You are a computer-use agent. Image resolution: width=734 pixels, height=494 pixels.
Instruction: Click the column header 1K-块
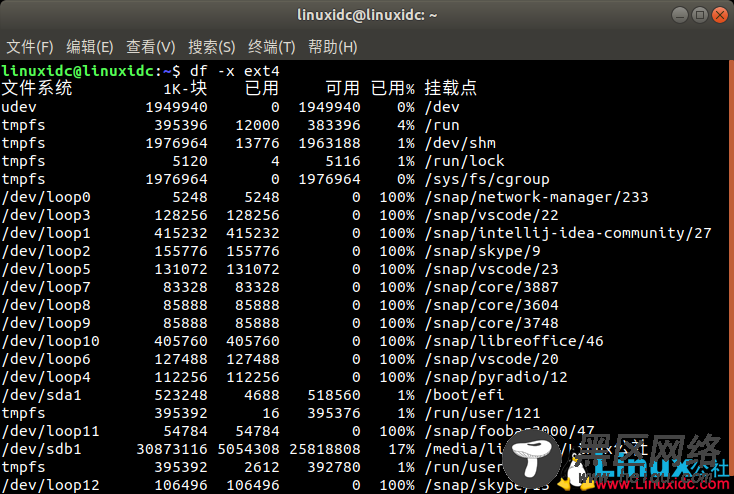pyautogui.click(x=185, y=88)
